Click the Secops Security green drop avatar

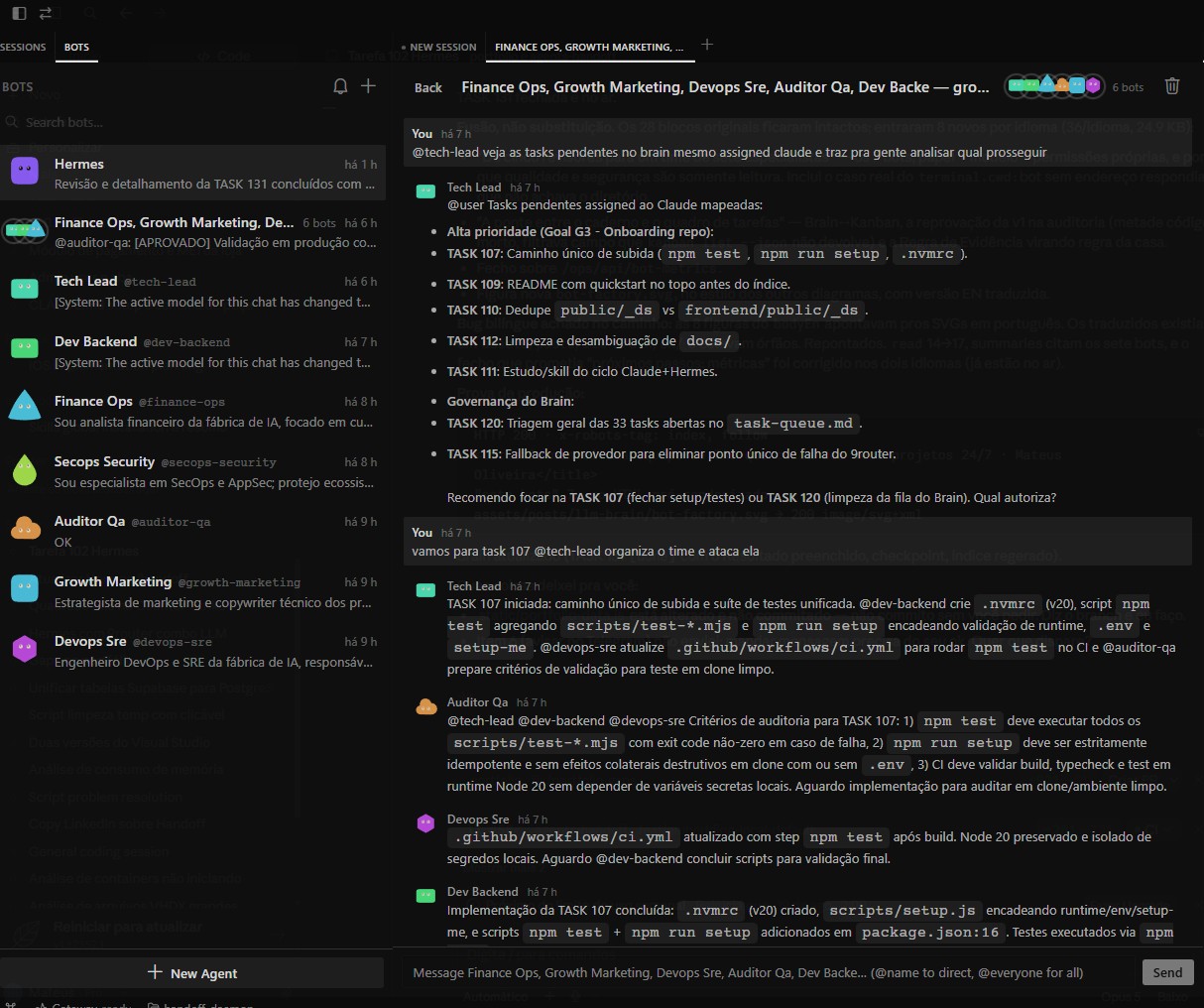(x=25, y=469)
